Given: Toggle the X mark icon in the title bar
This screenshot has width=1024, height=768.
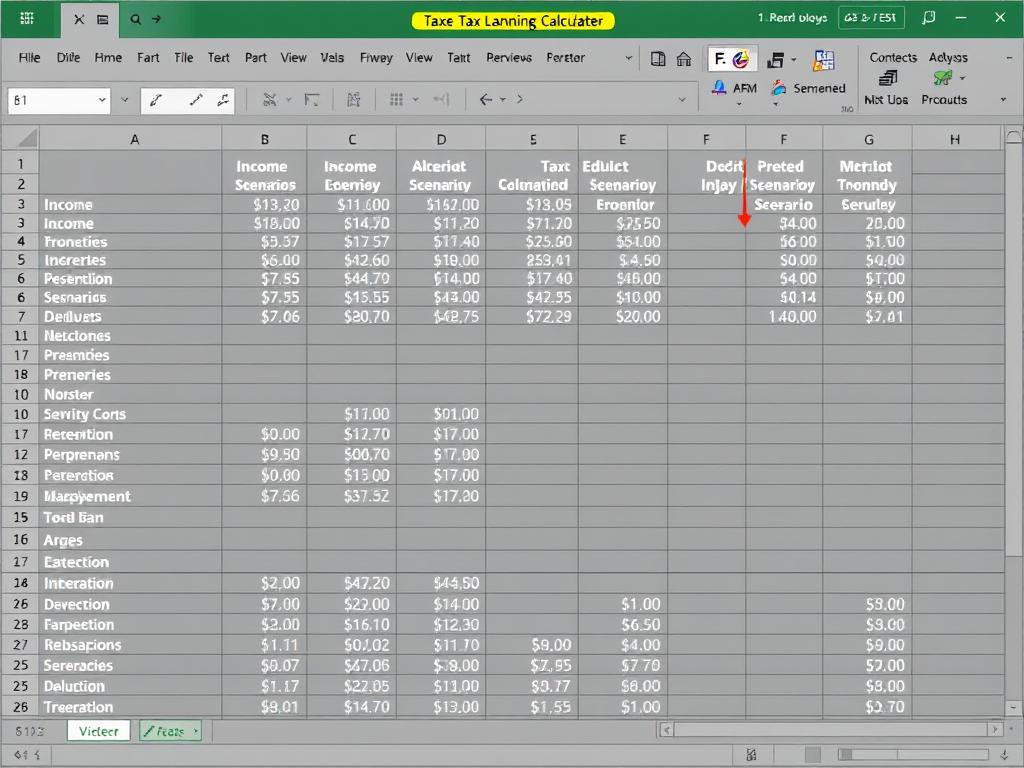Looking at the screenshot, I should 79,18.
